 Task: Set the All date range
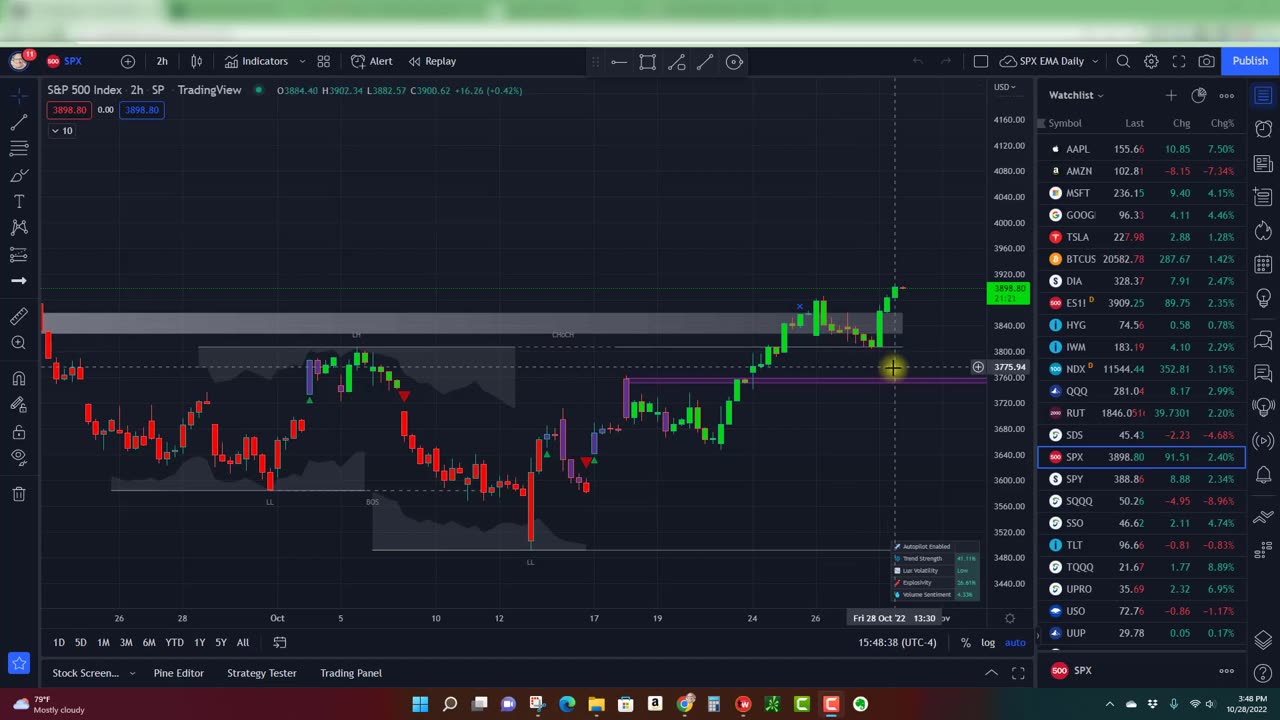(x=242, y=643)
